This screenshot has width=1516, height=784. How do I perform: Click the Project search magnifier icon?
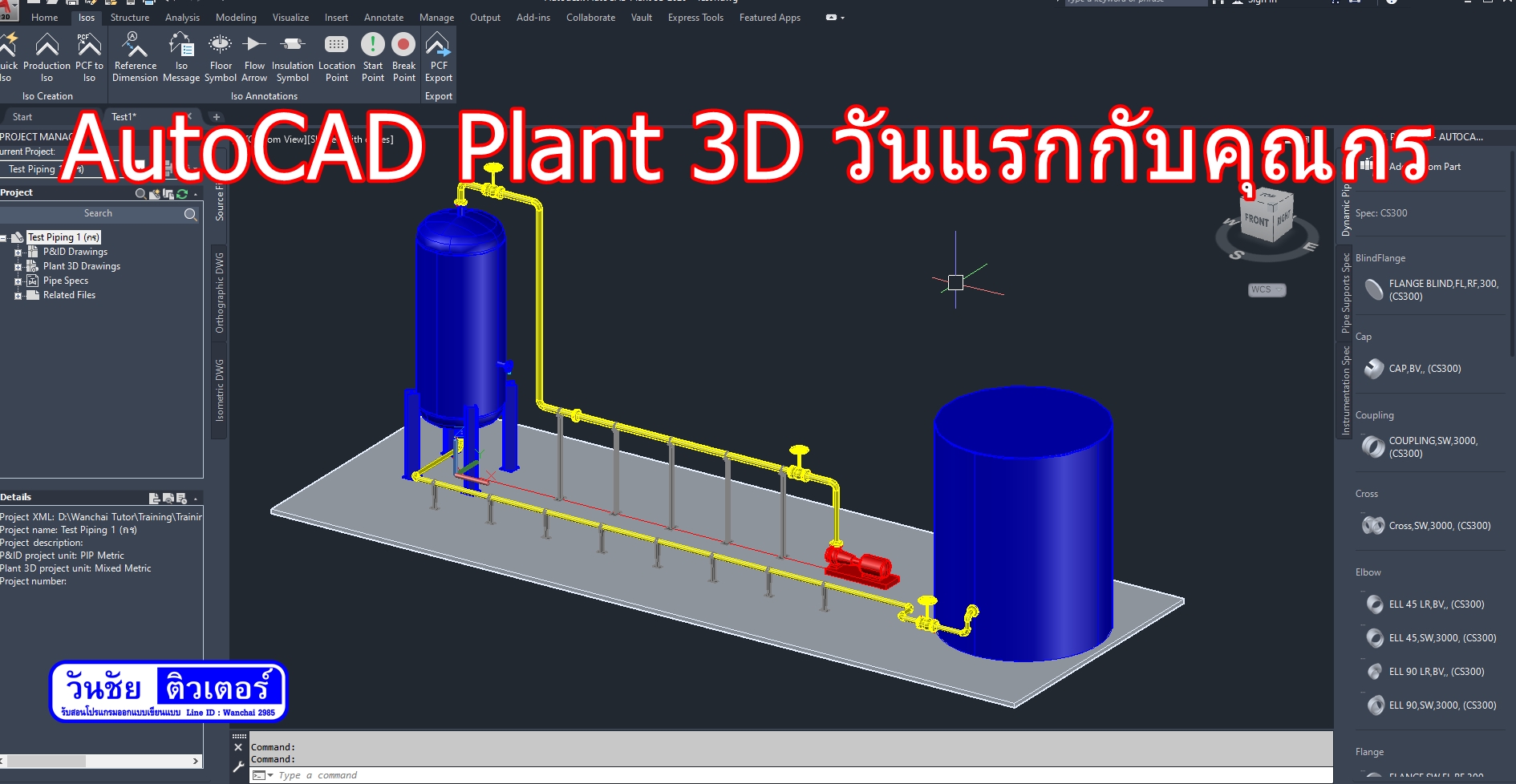click(x=140, y=193)
